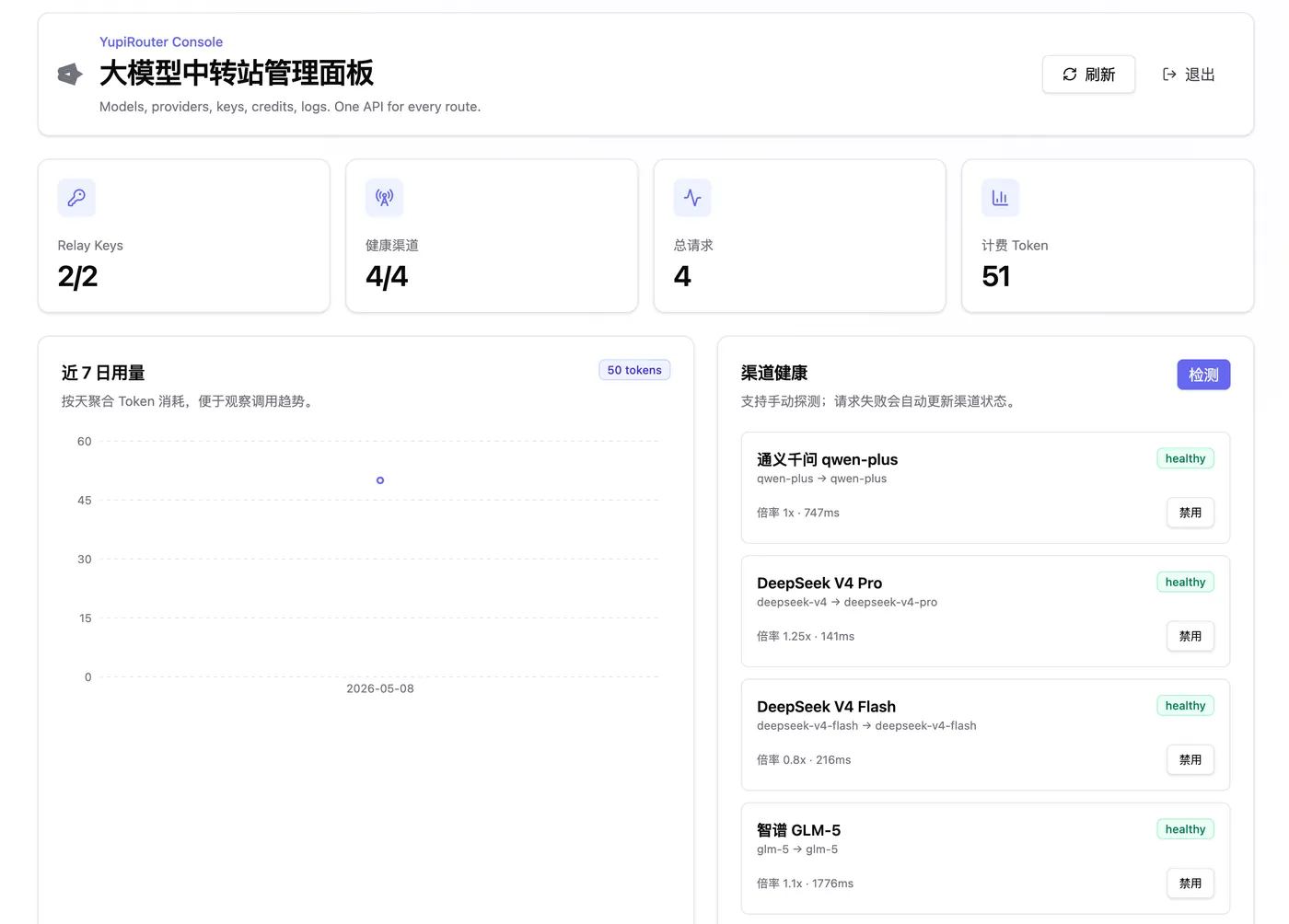1289x924 pixels.
Task: Click the 大模型中转站管理面板 title
Action: pos(237,73)
